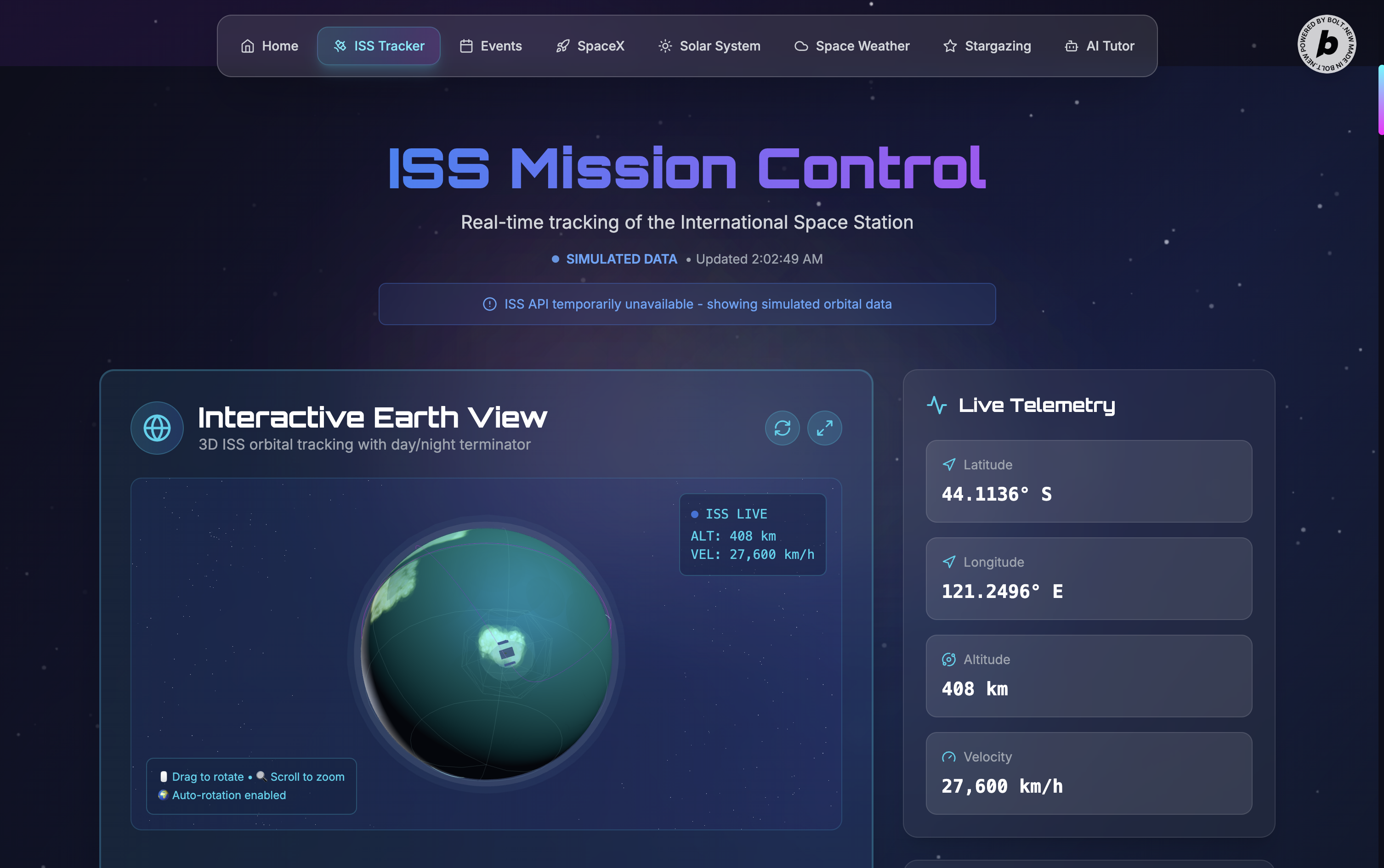The image size is (1384, 868).
Task: Click the Bolt.new badge logo
Action: pos(1327,44)
